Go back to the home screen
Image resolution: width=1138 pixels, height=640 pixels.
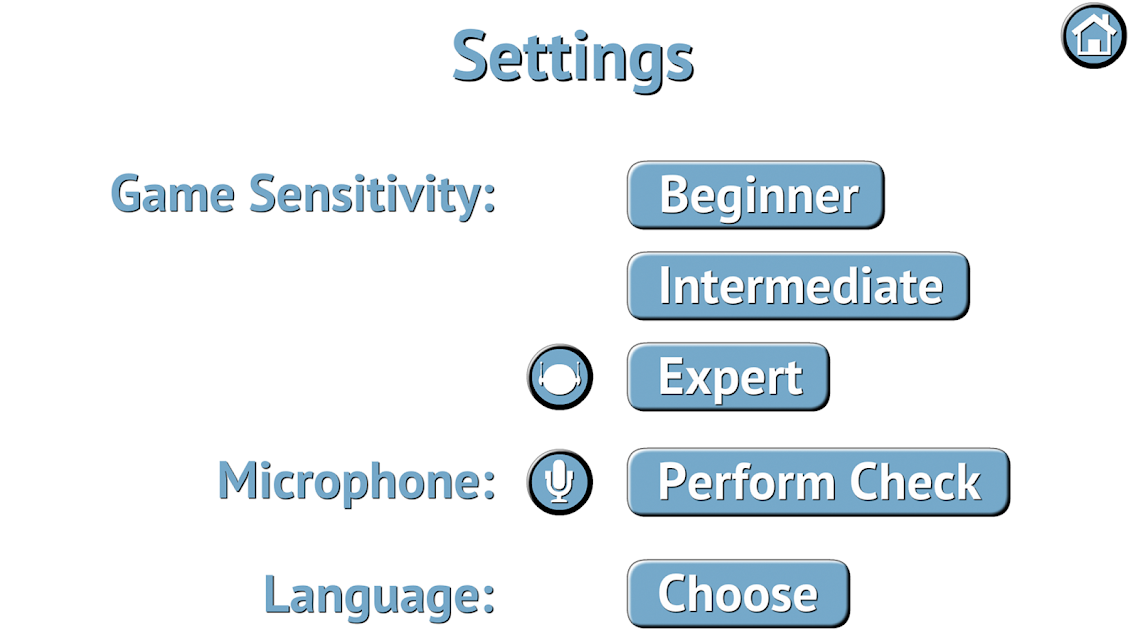coord(1094,36)
